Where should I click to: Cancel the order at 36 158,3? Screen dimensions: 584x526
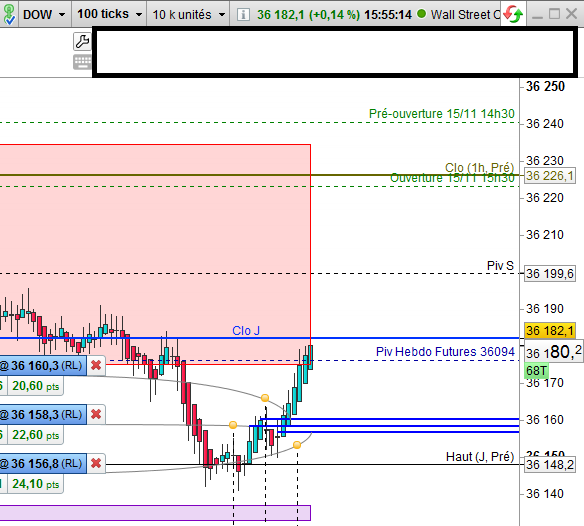(x=96, y=414)
